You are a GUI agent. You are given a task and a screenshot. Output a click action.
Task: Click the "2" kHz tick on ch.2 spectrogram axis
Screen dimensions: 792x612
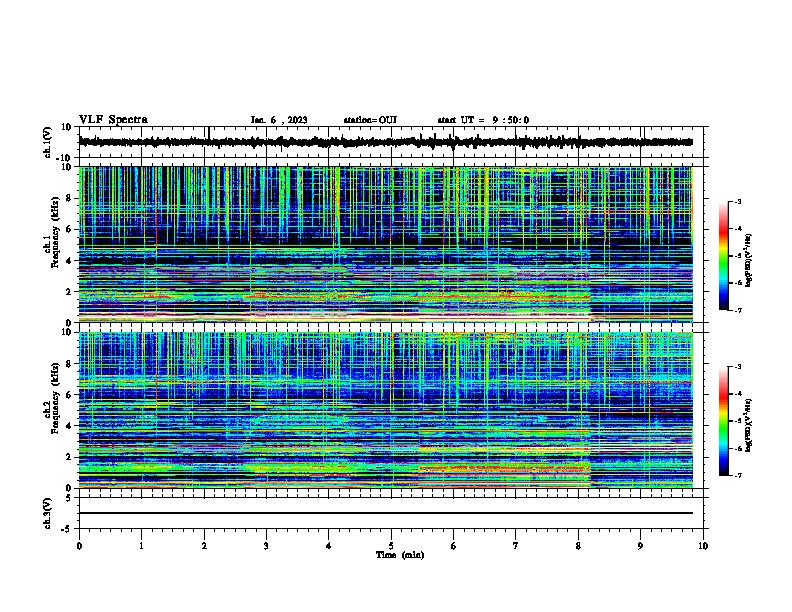[69, 457]
